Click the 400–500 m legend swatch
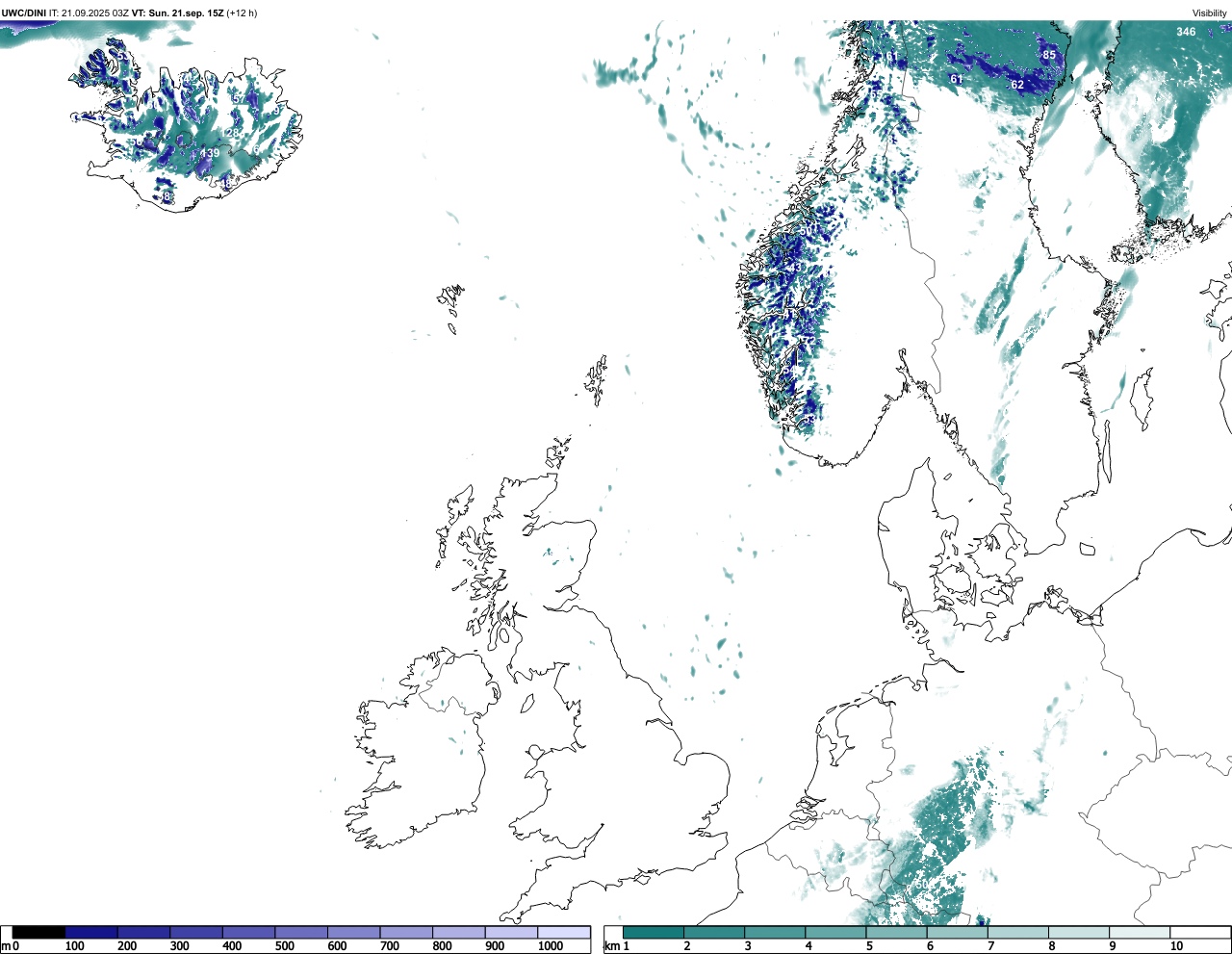1232x954 pixels. coord(249,932)
